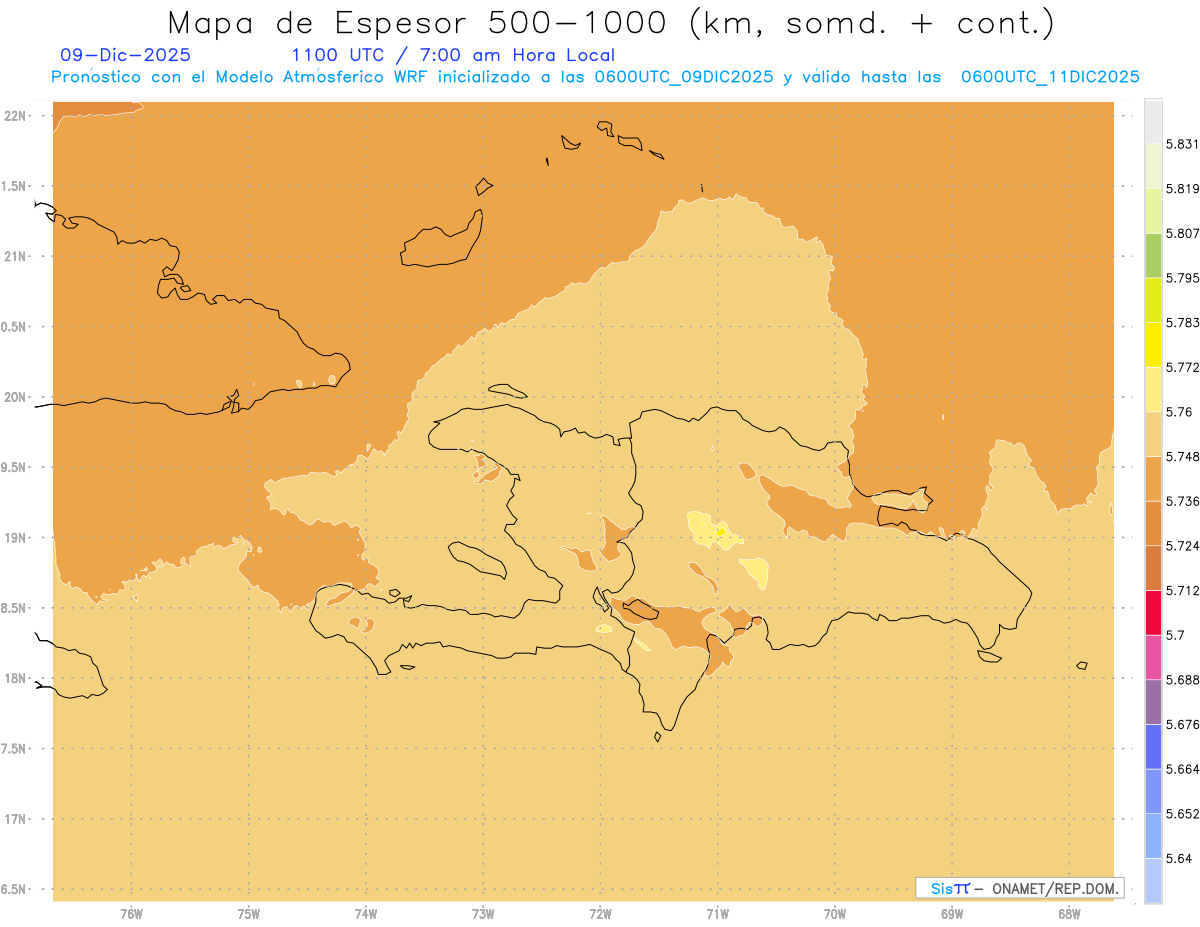
Task: Click the '19N' latitude tick label
Action: click(x=15, y=537)
